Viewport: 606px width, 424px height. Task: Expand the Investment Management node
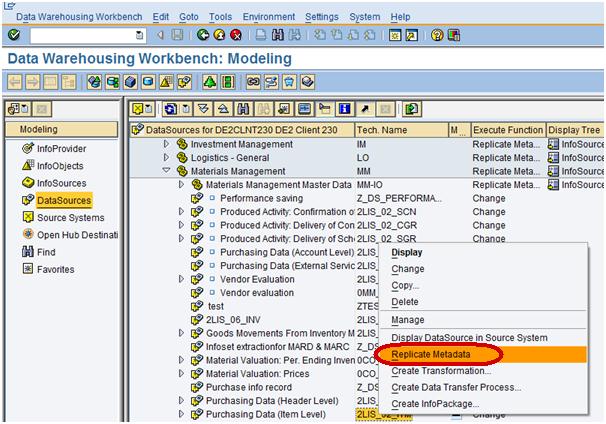(x=167, y=144)
